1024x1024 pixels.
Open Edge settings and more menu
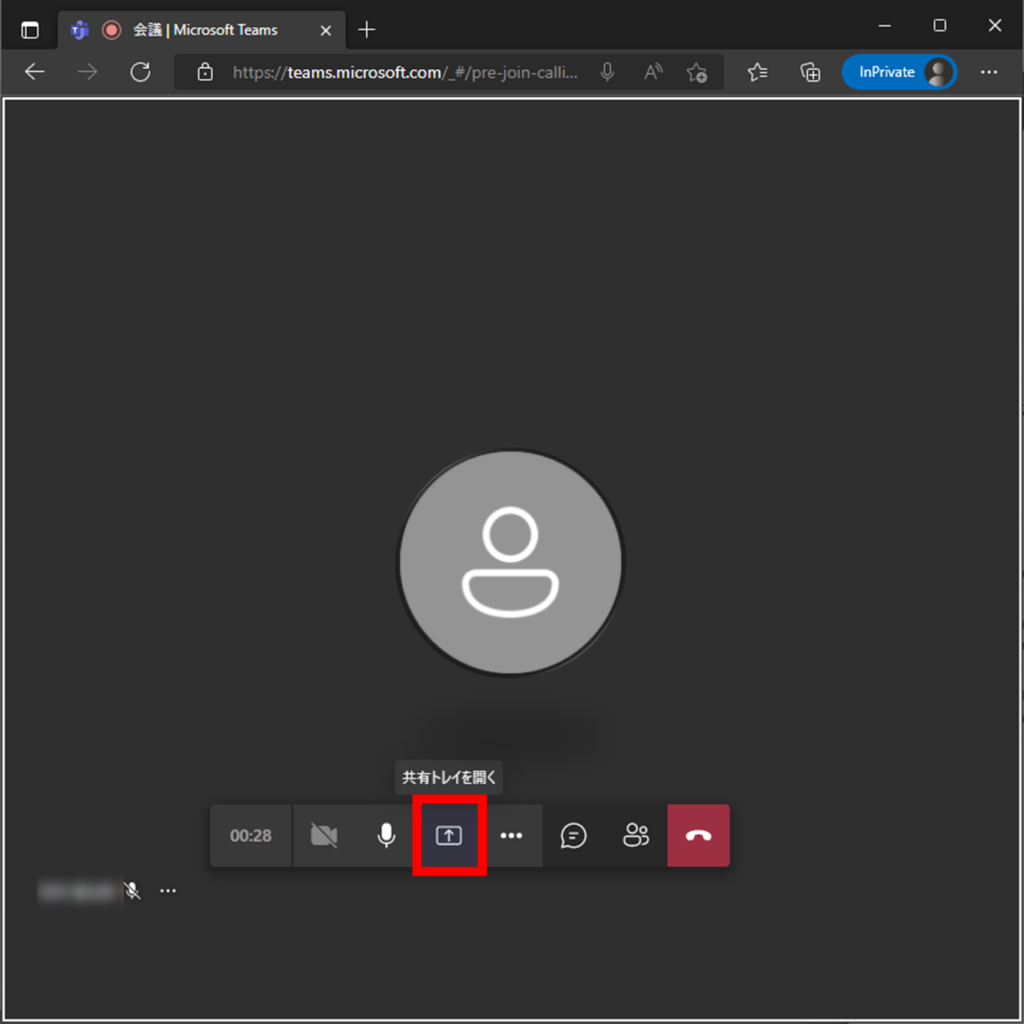pyautogui.click(x=989, y=72)
